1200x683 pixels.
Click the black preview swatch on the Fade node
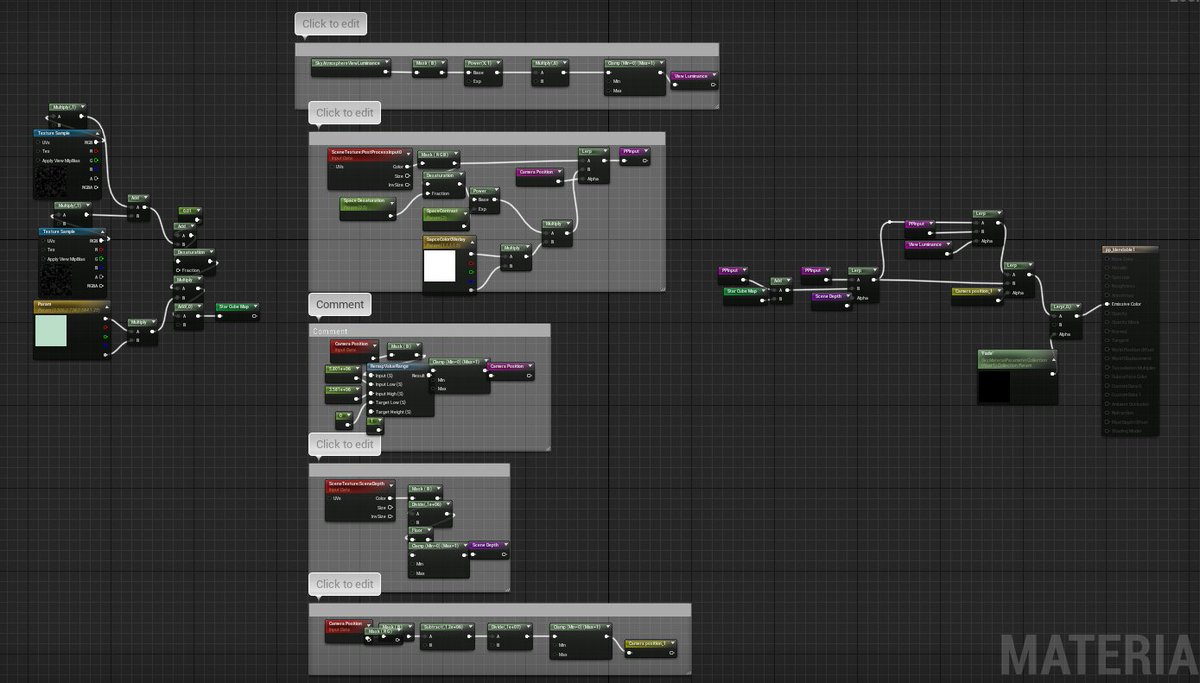(x=994, y=387)
